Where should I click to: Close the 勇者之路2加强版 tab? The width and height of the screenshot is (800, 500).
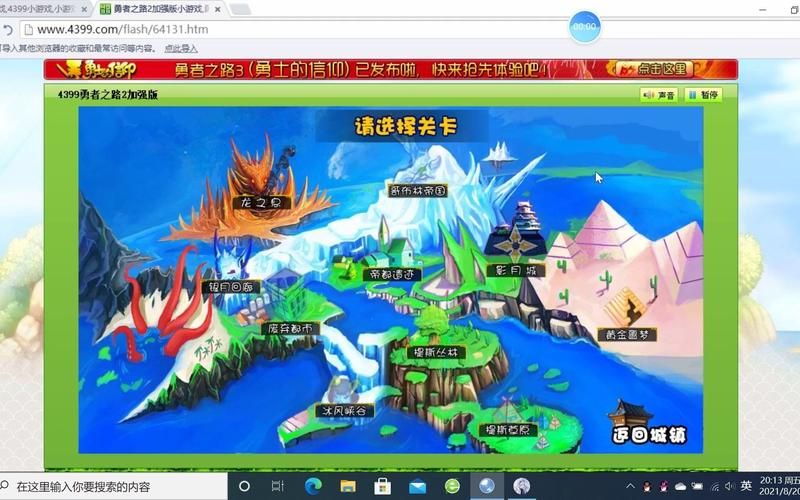coord(218,9)
